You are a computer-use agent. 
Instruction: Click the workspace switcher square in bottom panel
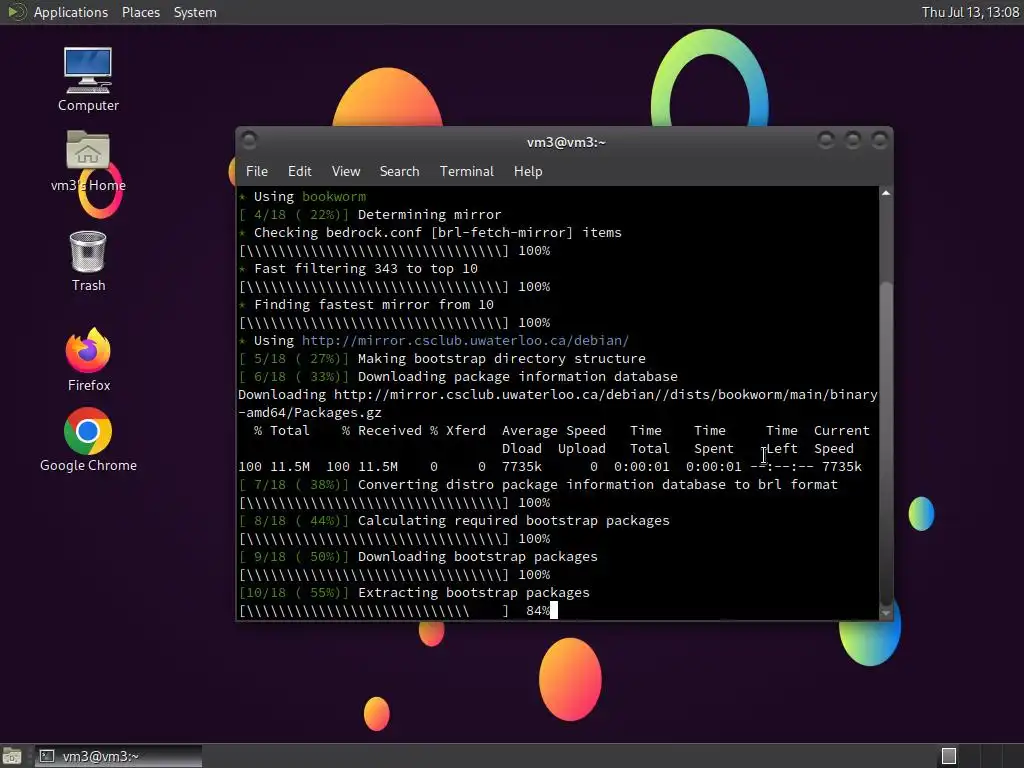pyautogui.click(x=949, y=756)
